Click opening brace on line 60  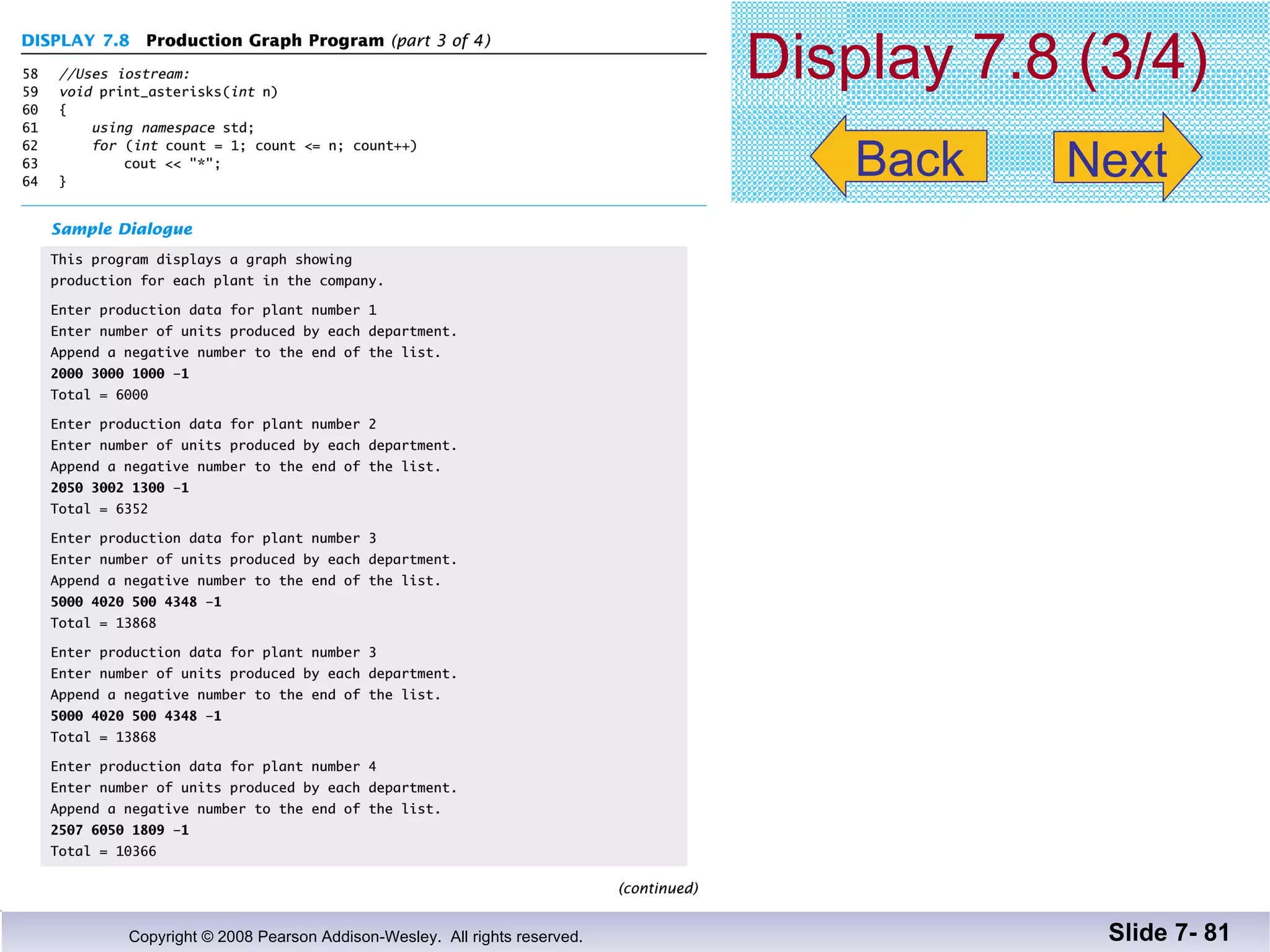tap(62, 110)
